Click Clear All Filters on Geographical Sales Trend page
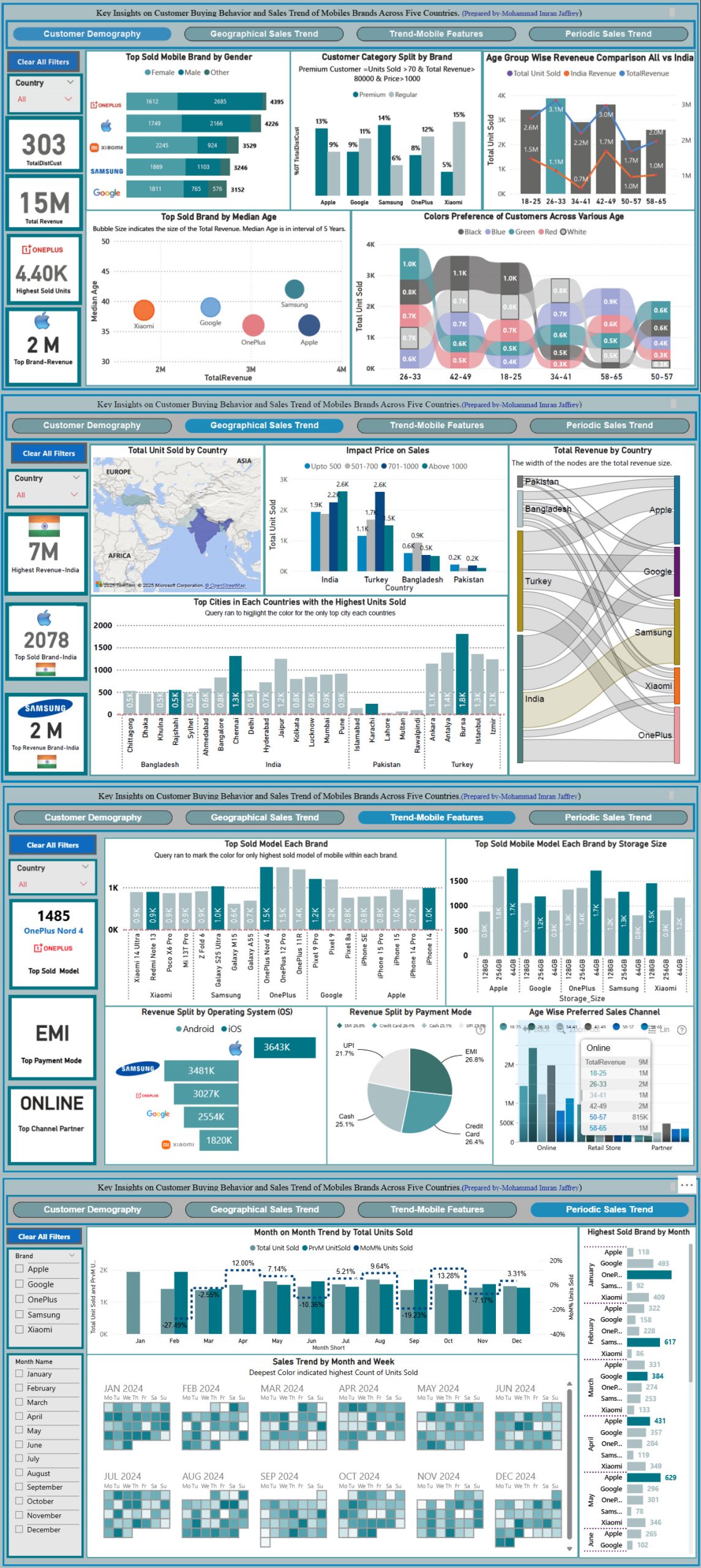The height and width of the screenshot is (1568, 701). coord(48,453)
